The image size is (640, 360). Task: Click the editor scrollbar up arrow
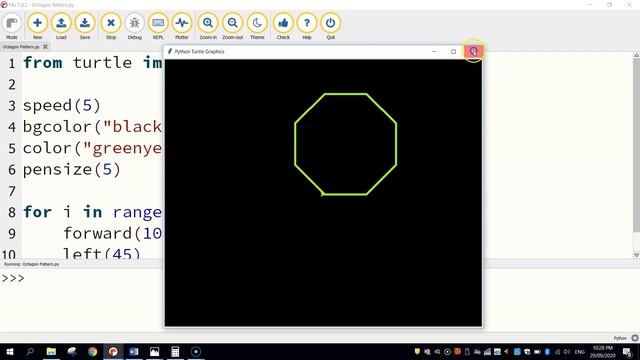[636, 55]
